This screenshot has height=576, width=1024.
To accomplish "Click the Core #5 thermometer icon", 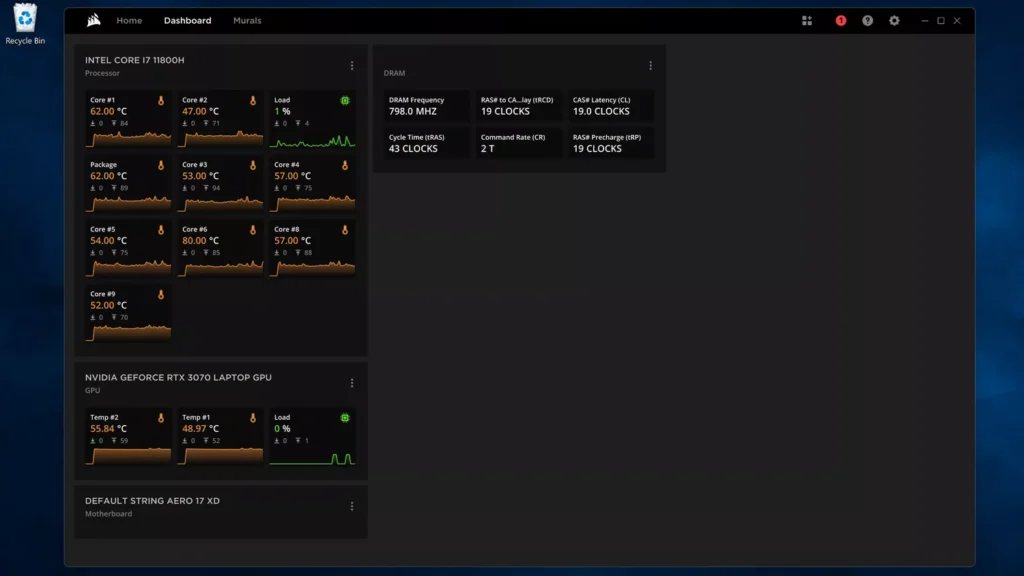I will [x=161, y=230].
